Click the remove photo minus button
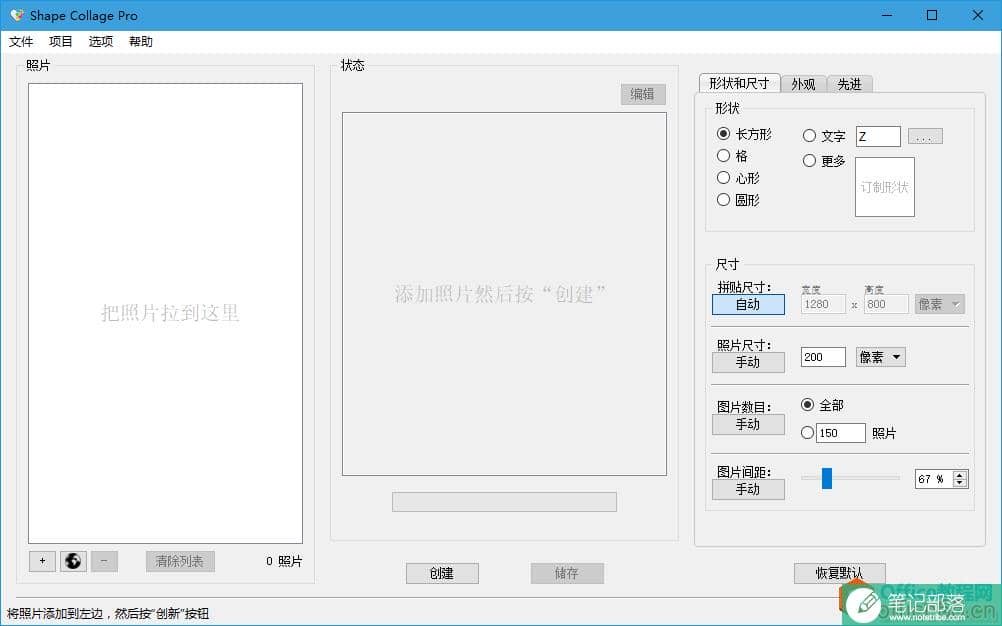The width and height of the screenshot is (1002, 626). pos(104,561)
